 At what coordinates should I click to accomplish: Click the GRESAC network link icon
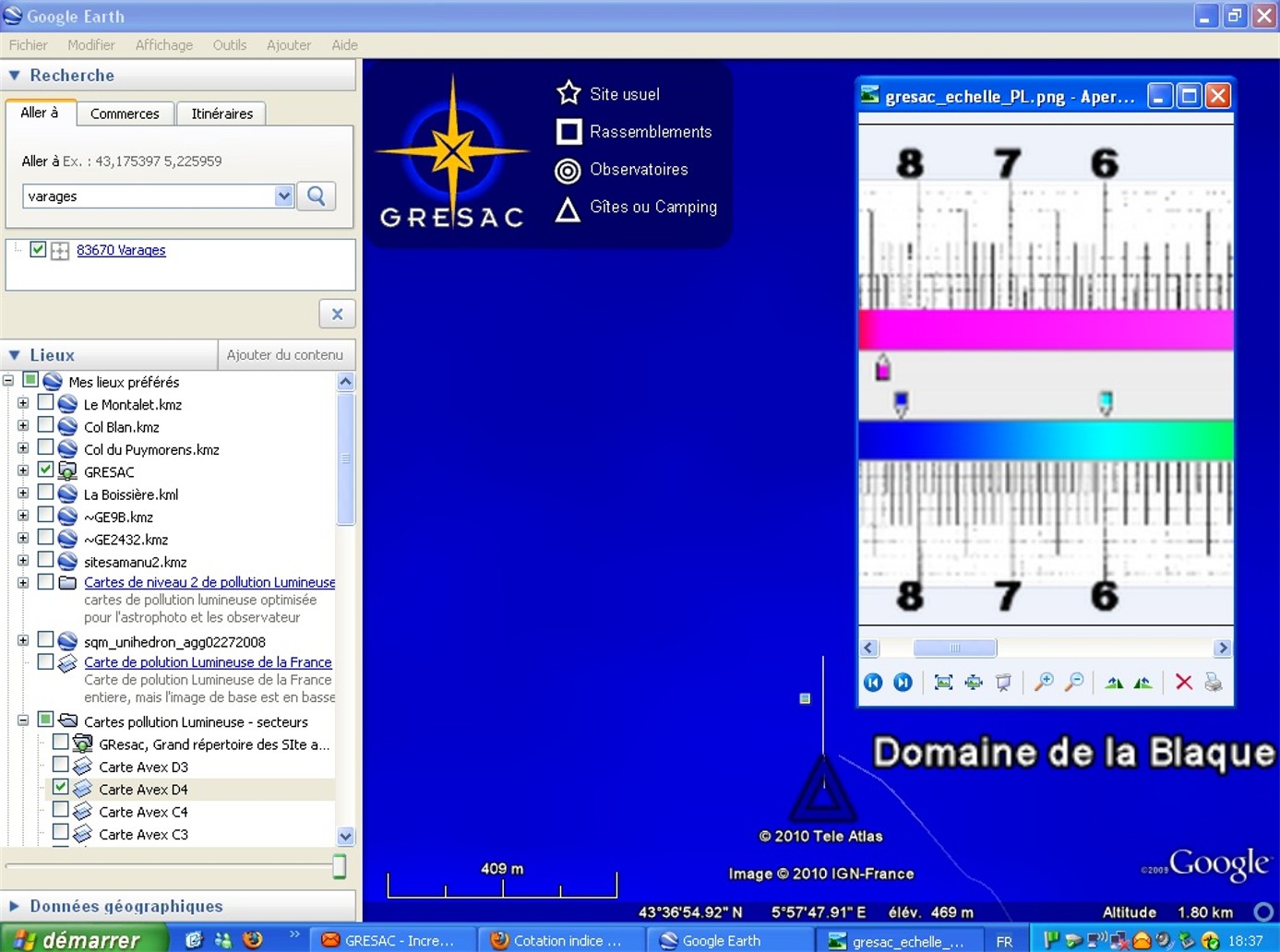pos(67,471)
